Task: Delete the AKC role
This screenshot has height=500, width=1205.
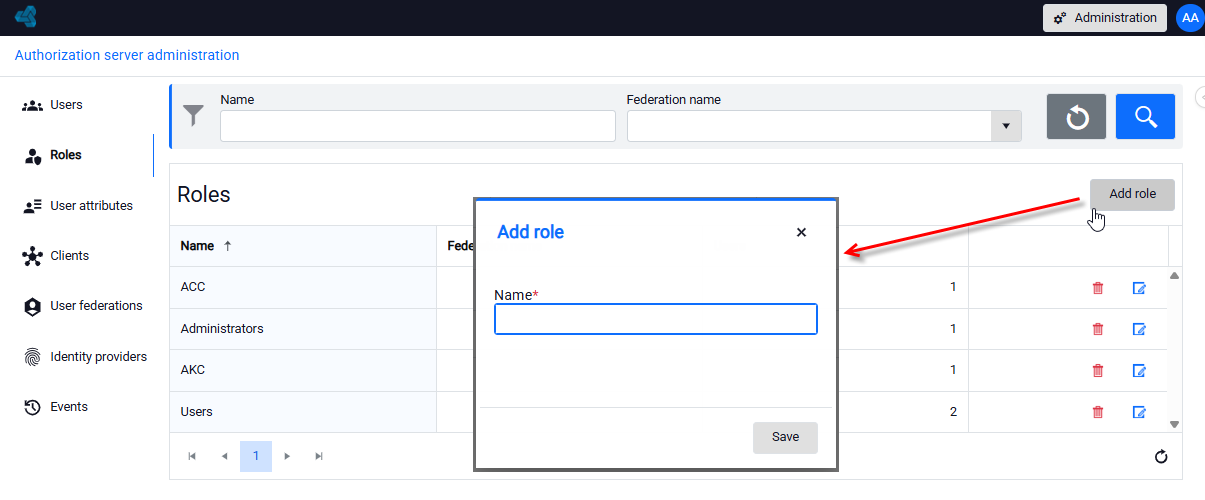Action: 1098,370
